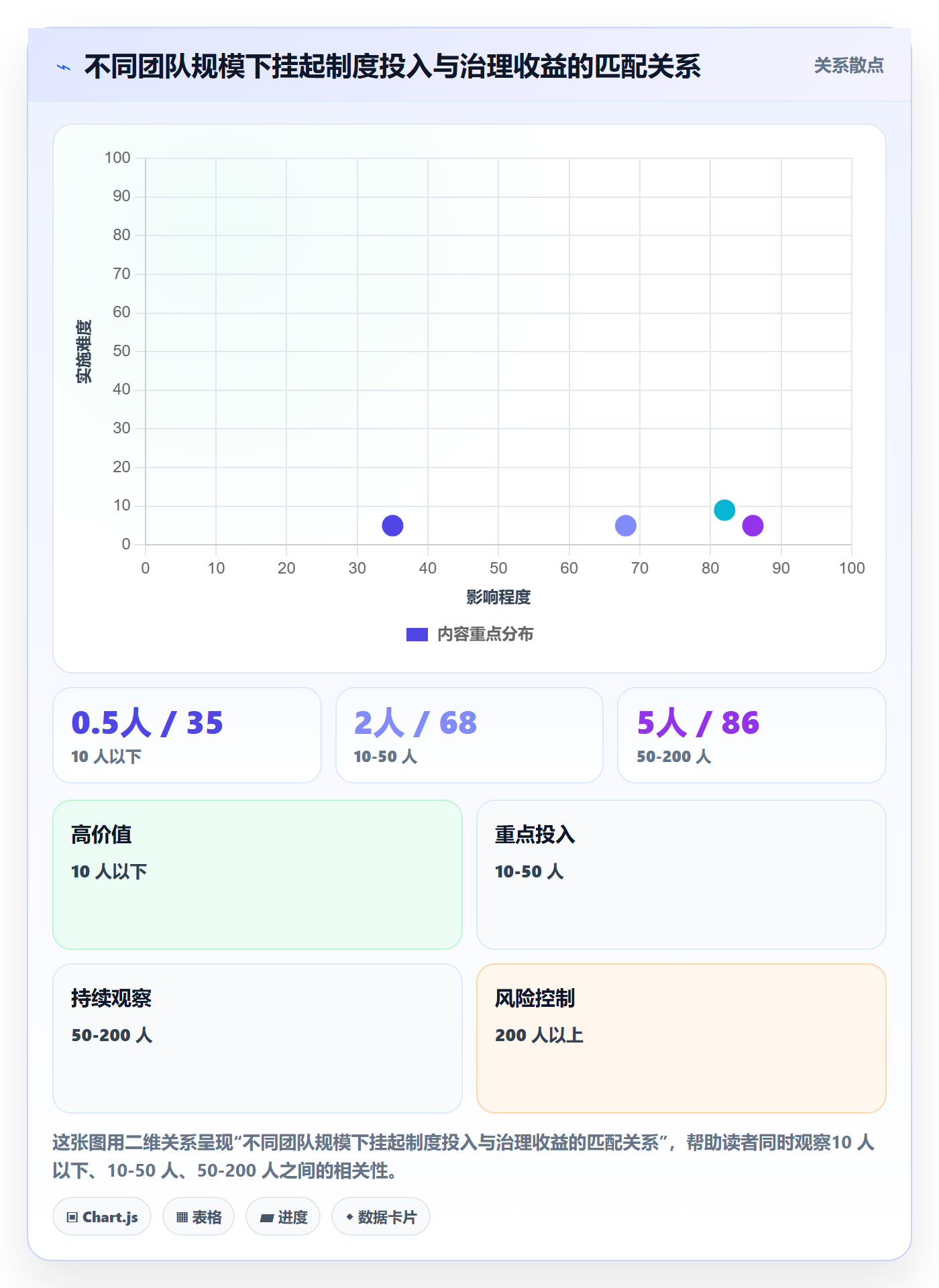
Task: Click the blue legend color swatch
Action: click(x=417, y=635)
